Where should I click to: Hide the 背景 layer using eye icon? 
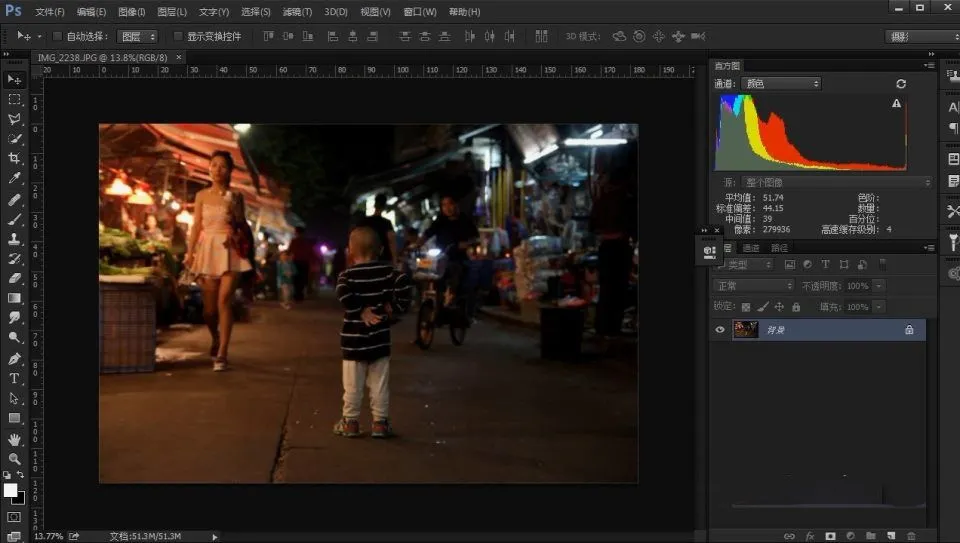pyautogui.click(x=719, y=329)
